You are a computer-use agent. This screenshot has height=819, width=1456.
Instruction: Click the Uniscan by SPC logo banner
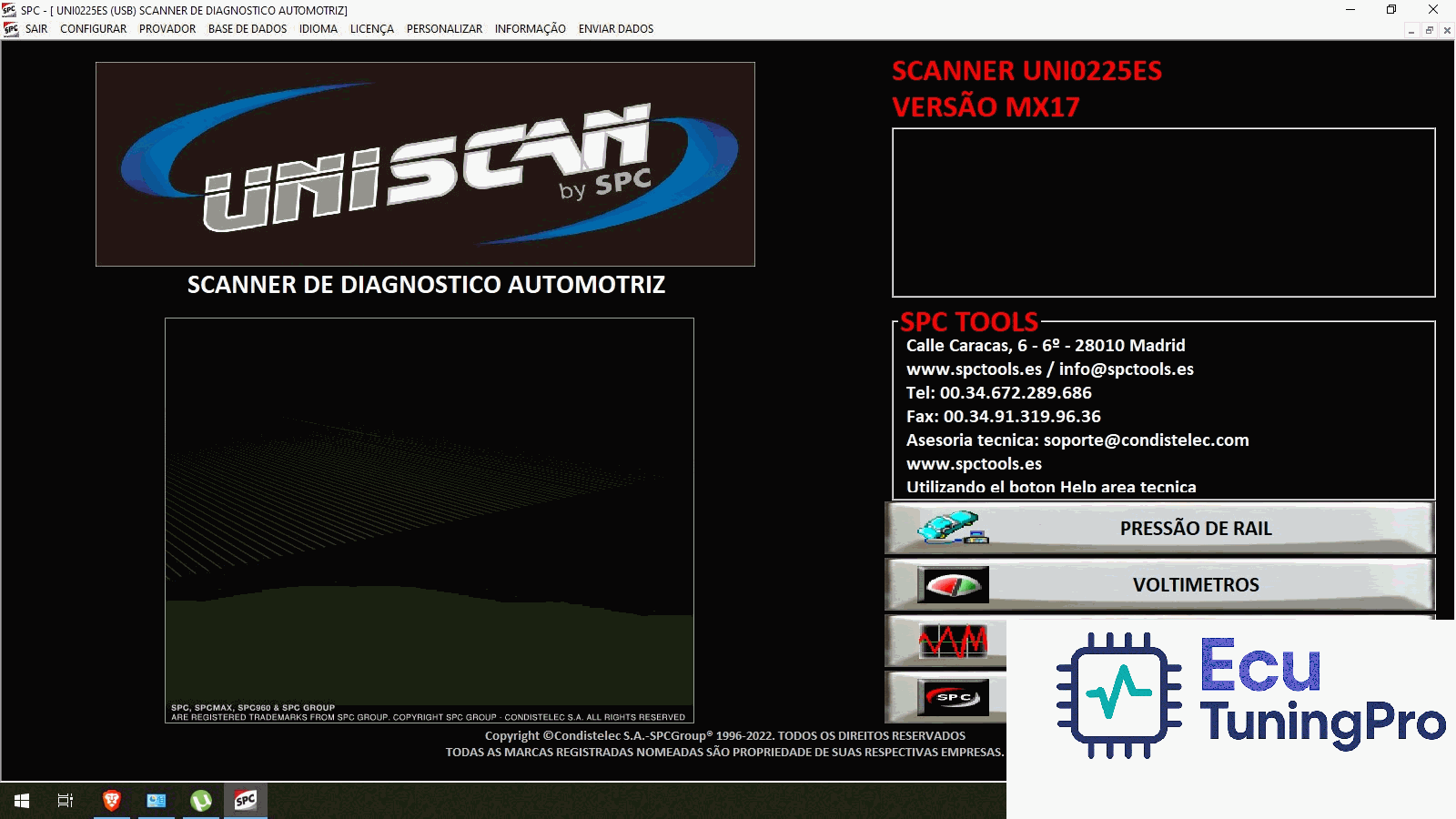pos(425,165)
